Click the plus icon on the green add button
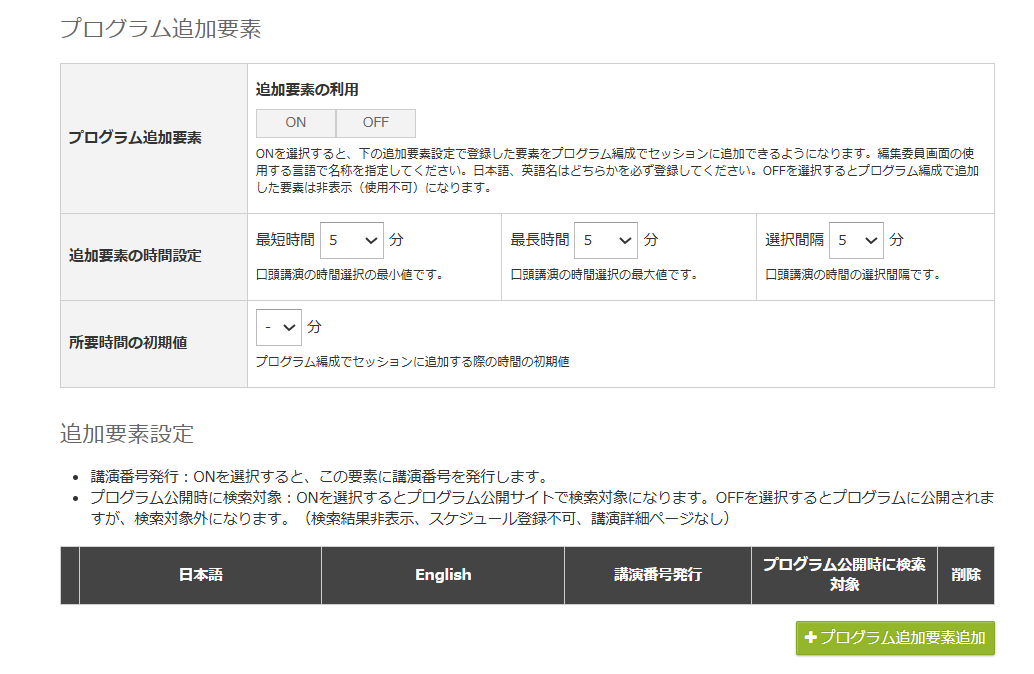Viewport: 1034px width, 674px height. tap(810, 638)
